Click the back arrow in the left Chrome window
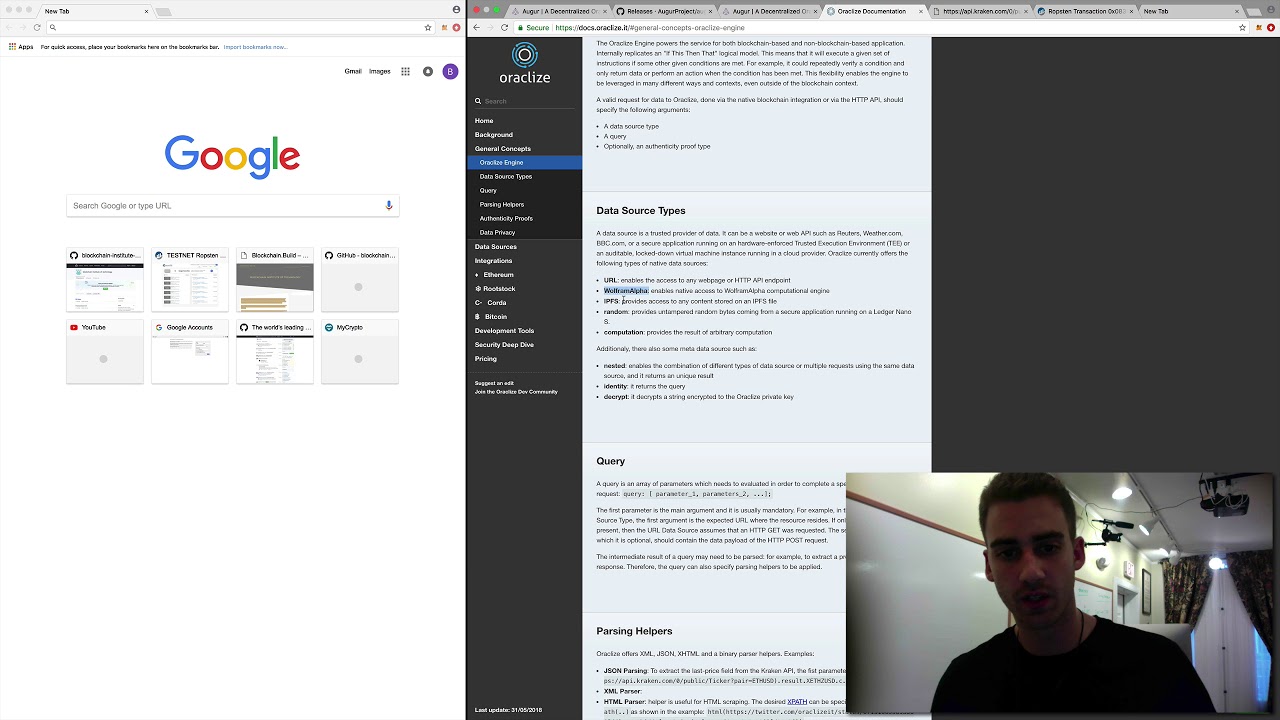 point(9,27)
